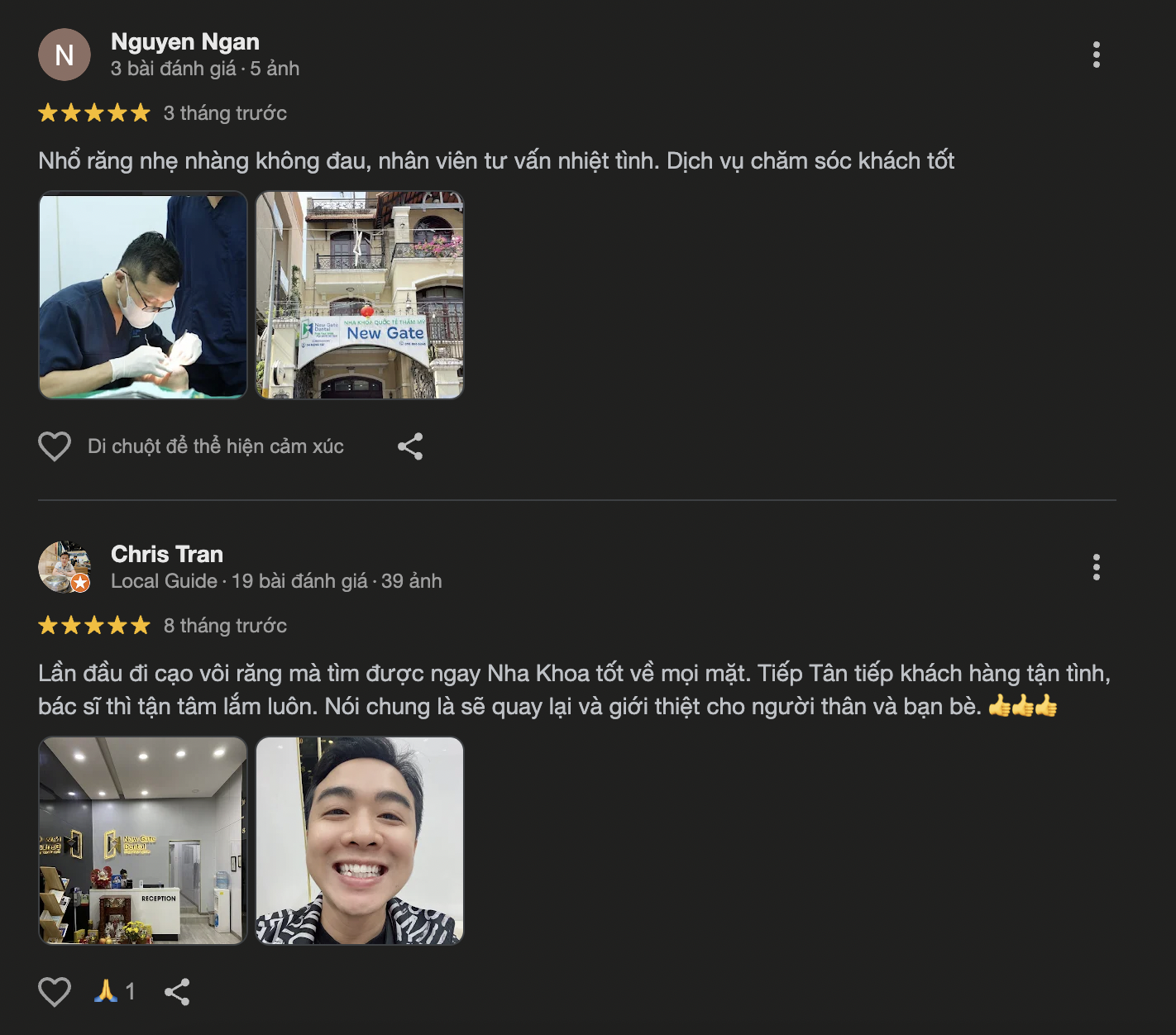
Task: Open more options for Chris Tran's review
Action: click(x=1096, y=567)
